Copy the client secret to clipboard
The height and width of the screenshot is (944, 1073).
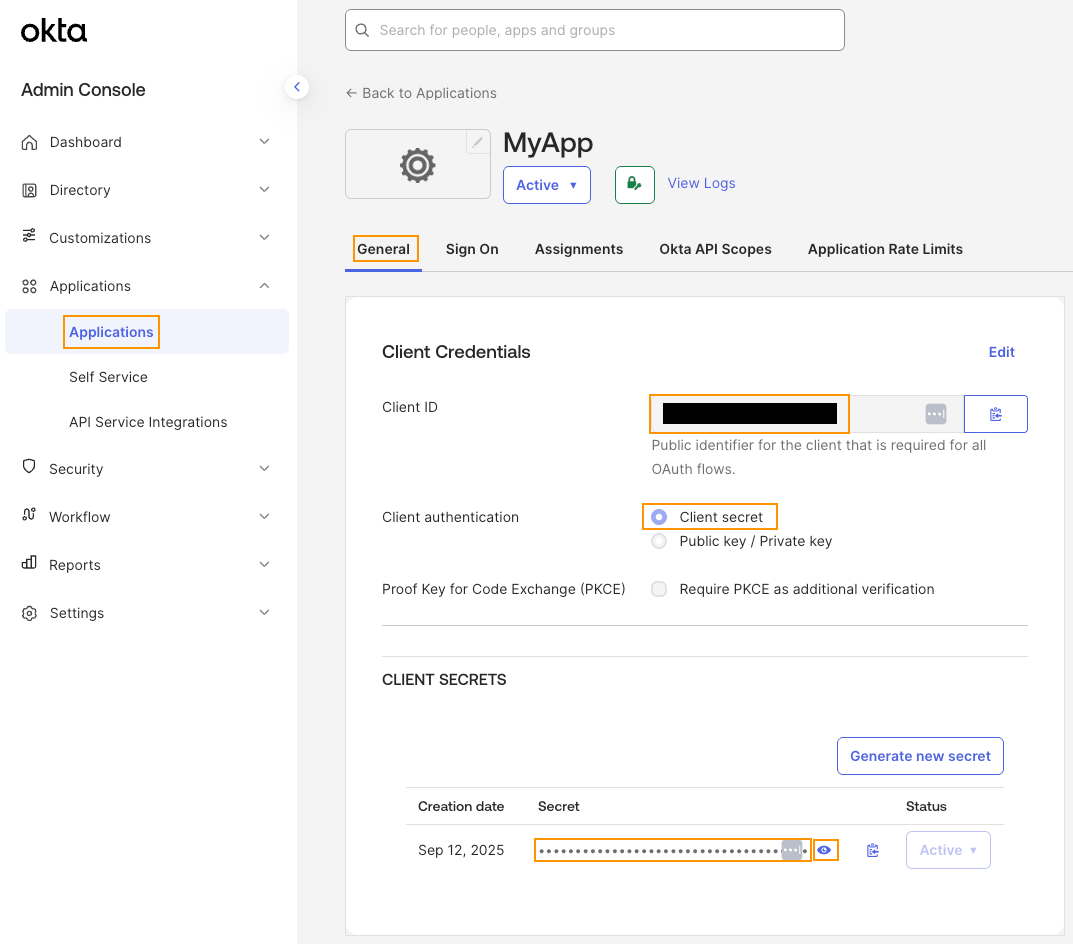pyautogui.click(x=872, y=850)
